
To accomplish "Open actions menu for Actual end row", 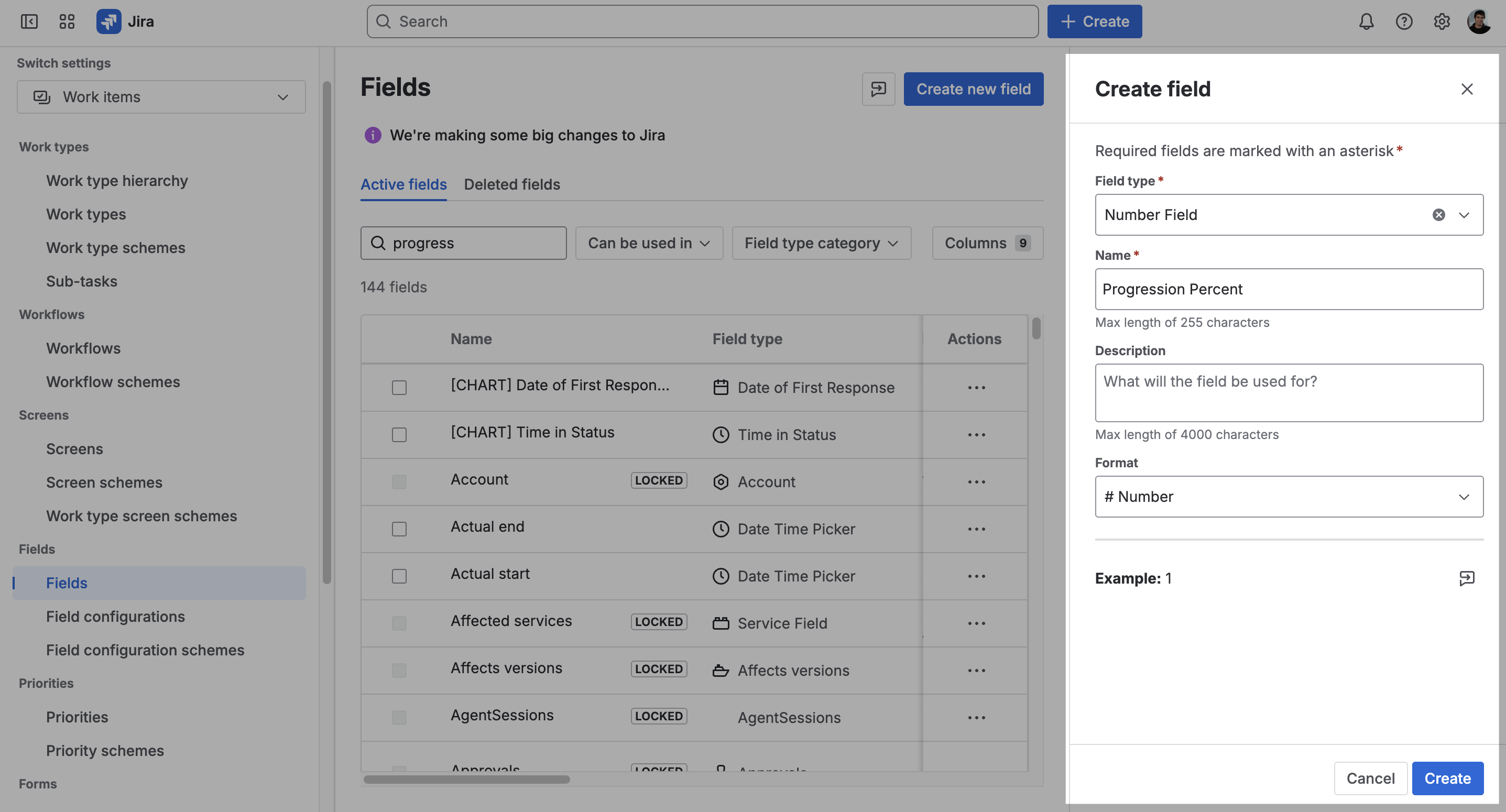I will pos(976,529).
